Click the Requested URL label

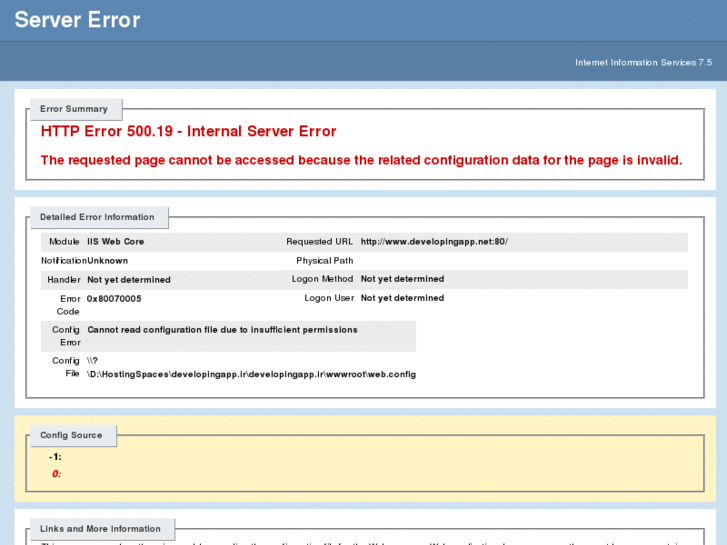319,242
